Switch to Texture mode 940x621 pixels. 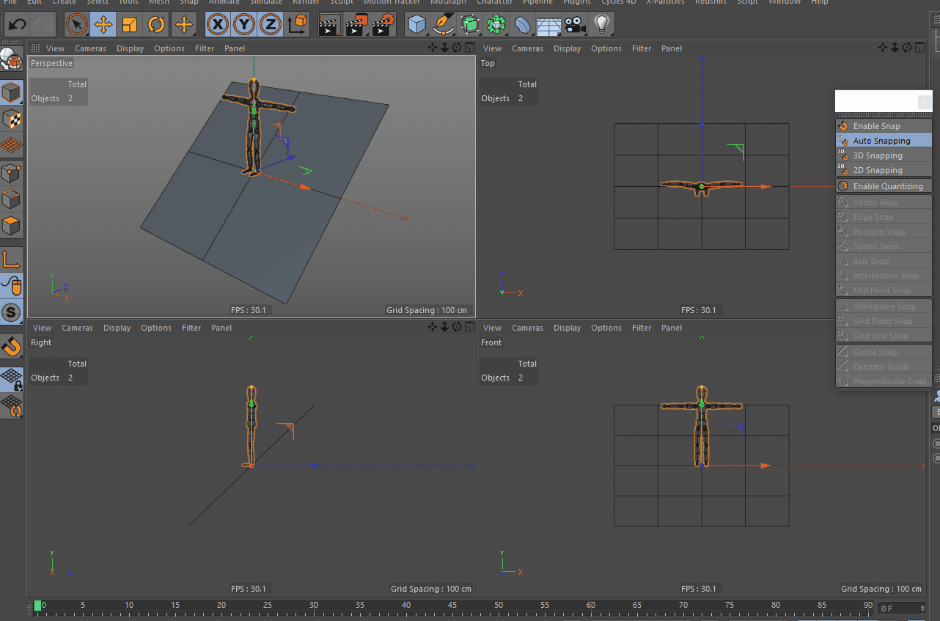pos(11,119)
